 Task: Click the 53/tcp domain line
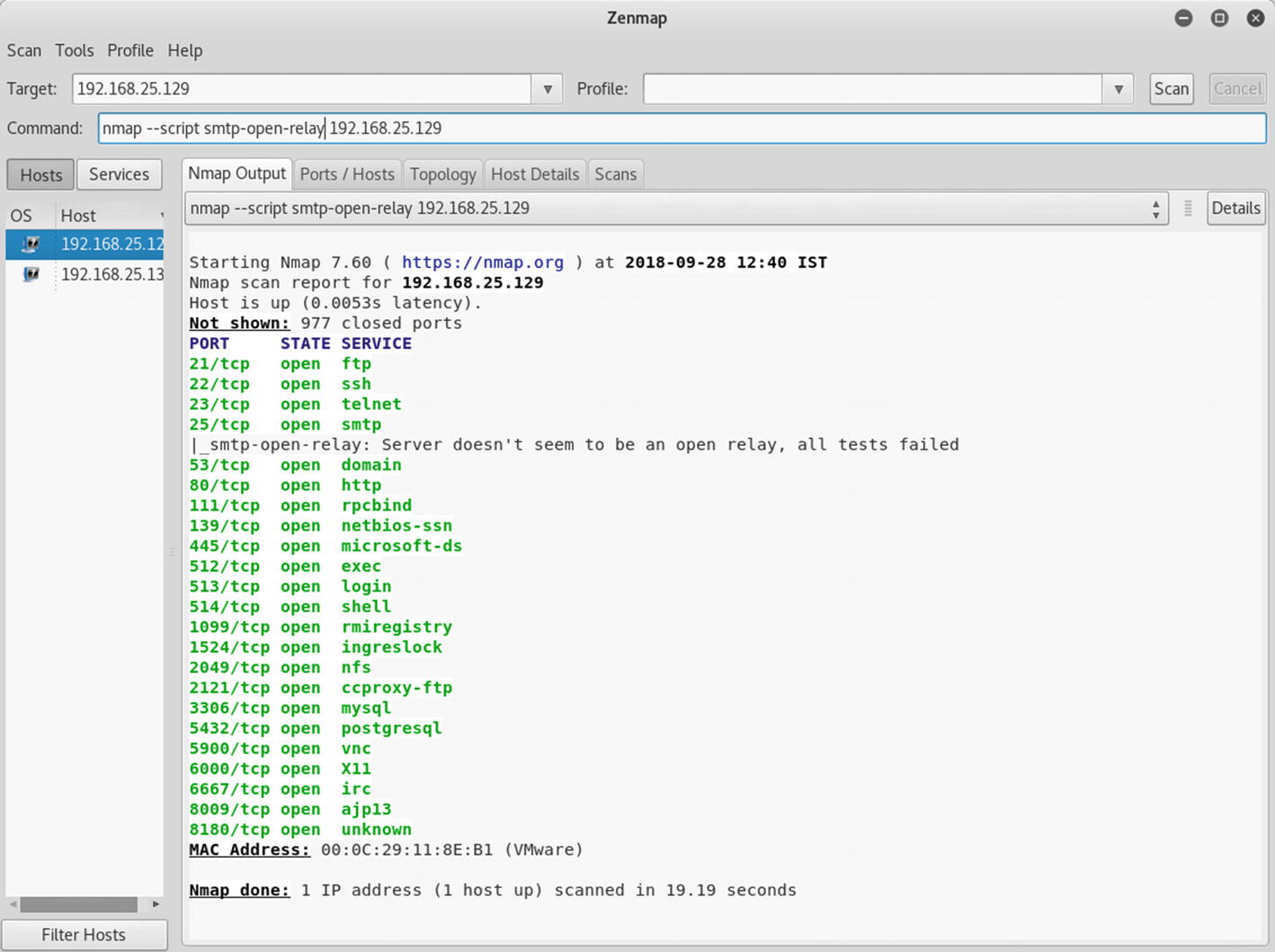pos(296,465)
